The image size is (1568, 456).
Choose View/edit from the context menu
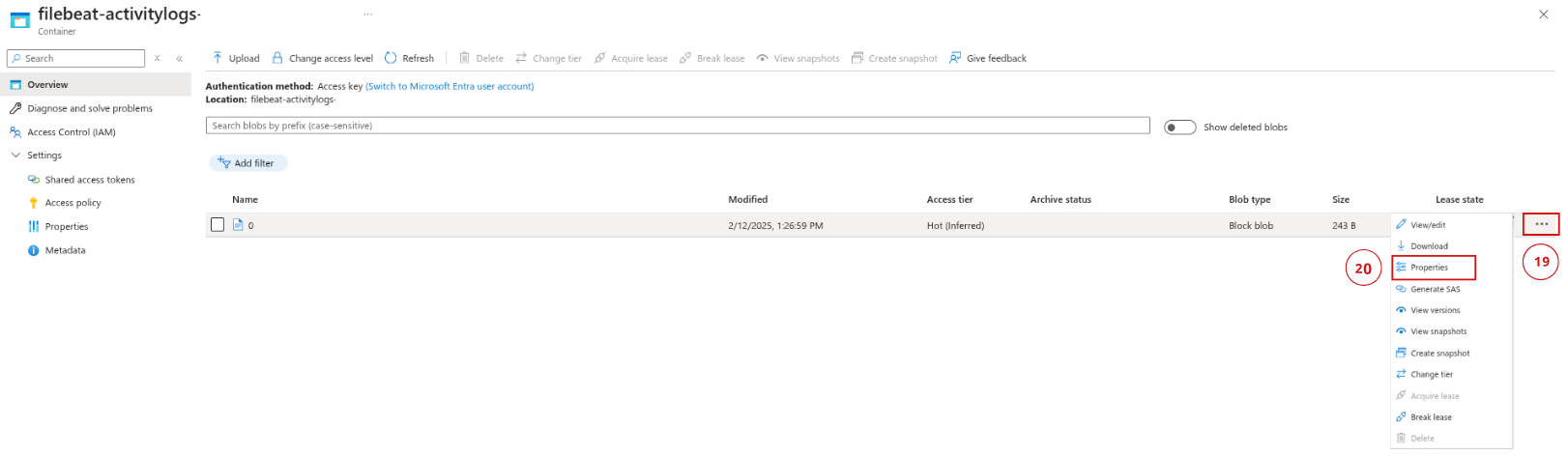click(x=1452, y=224)
